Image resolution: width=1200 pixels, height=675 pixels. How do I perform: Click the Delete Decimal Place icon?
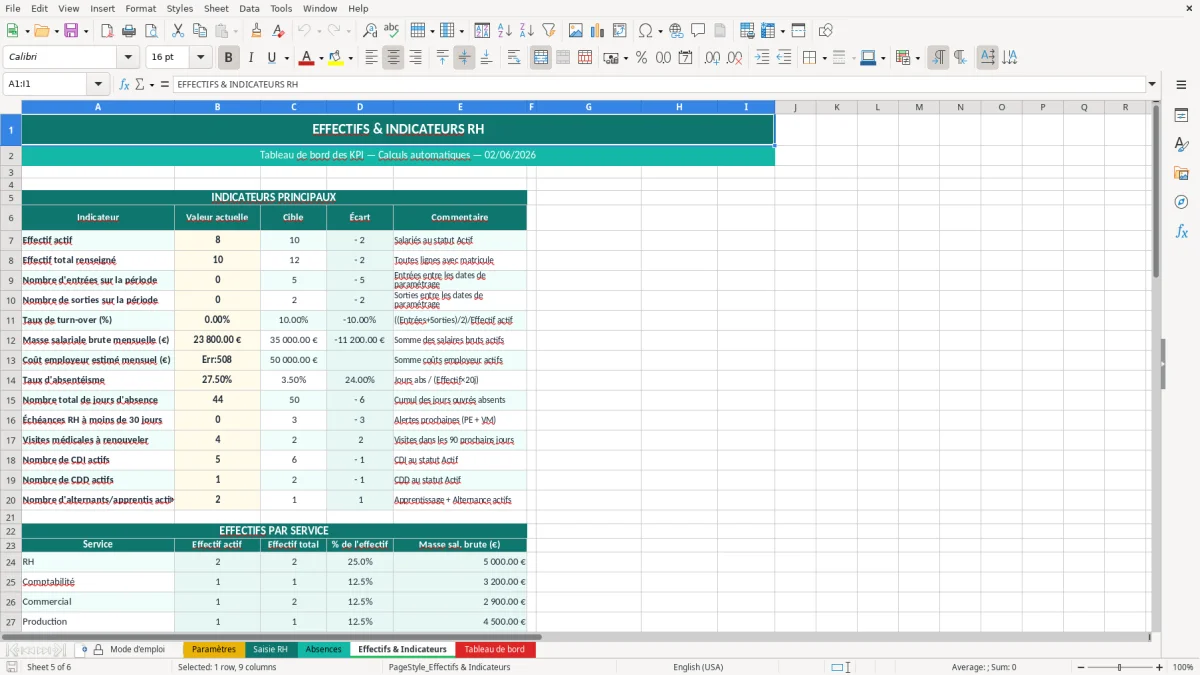tap(735, 58)
